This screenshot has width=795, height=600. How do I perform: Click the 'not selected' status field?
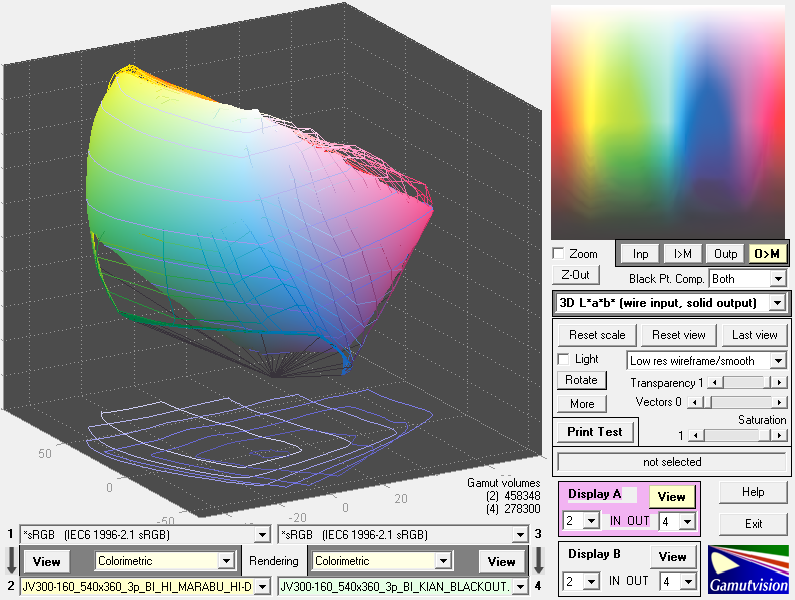click(672, 462)
